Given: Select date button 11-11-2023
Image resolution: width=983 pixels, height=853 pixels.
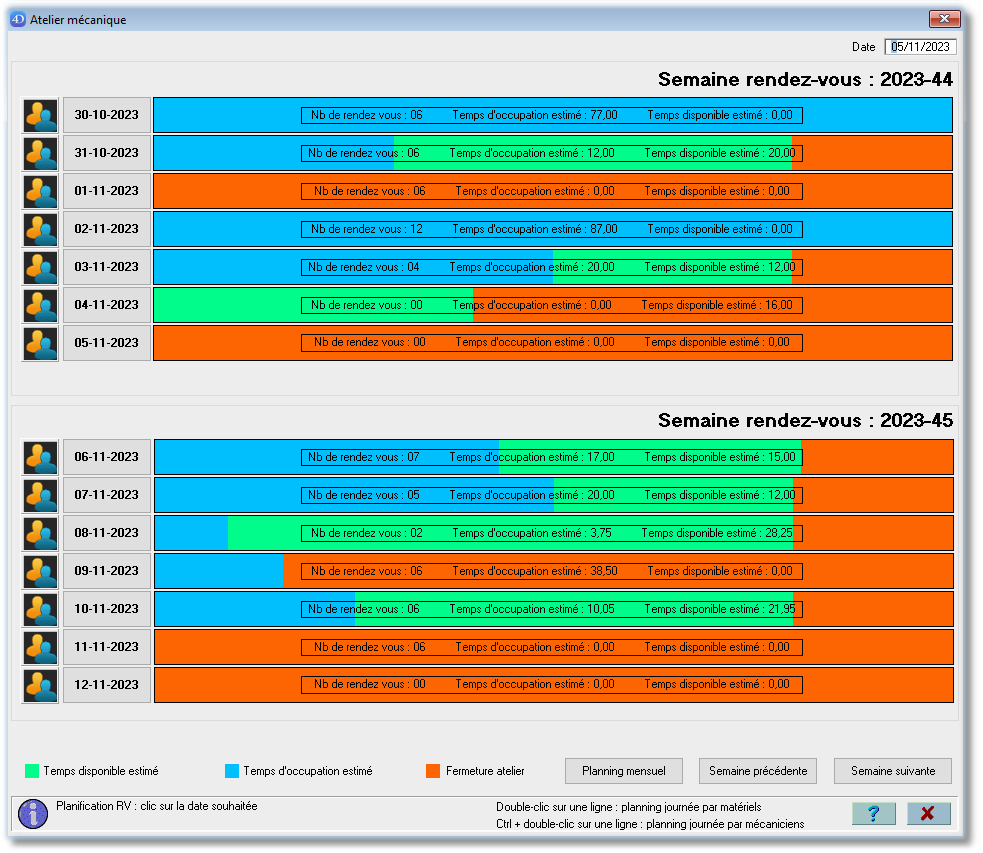Looking at the screenshot, I should pyautogui.click(x=107, y=647).
